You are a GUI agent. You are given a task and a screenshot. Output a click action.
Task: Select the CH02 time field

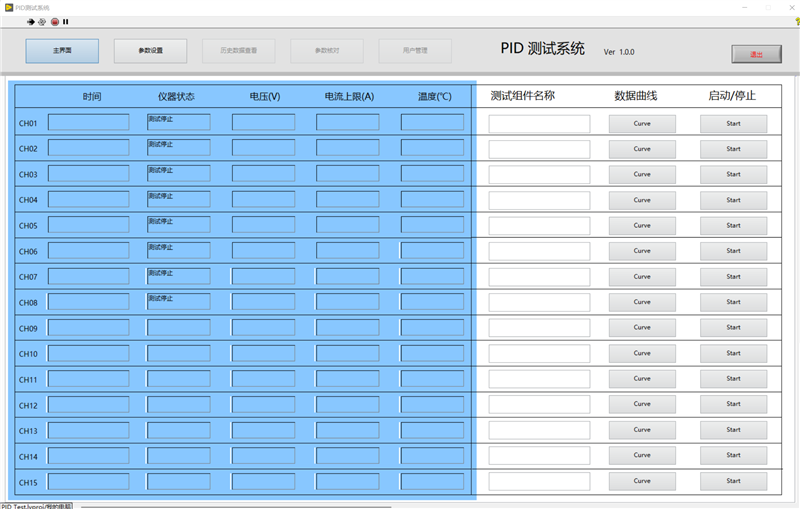coord(88,148)
